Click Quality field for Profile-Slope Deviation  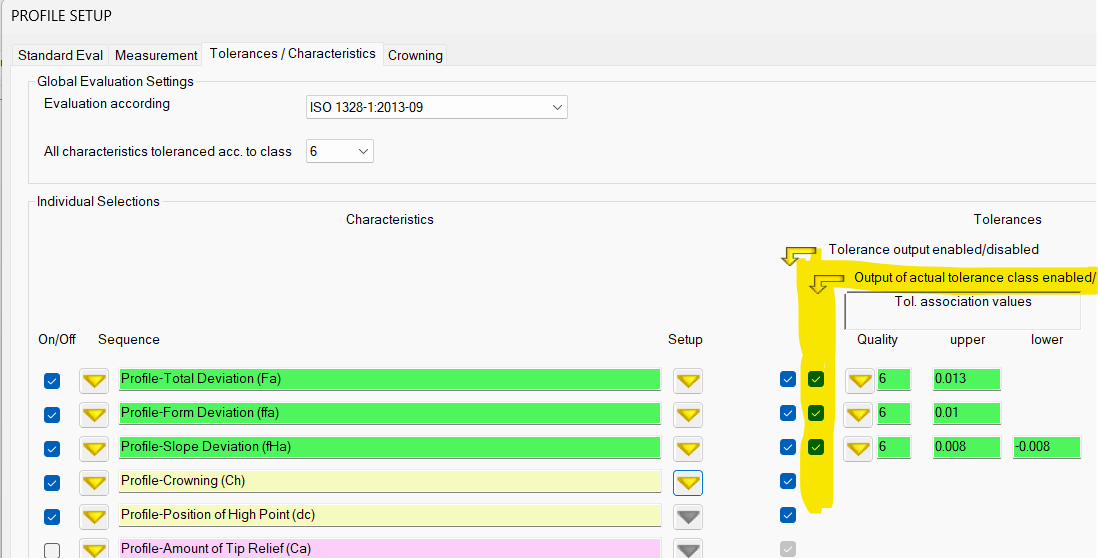(894, 447)
